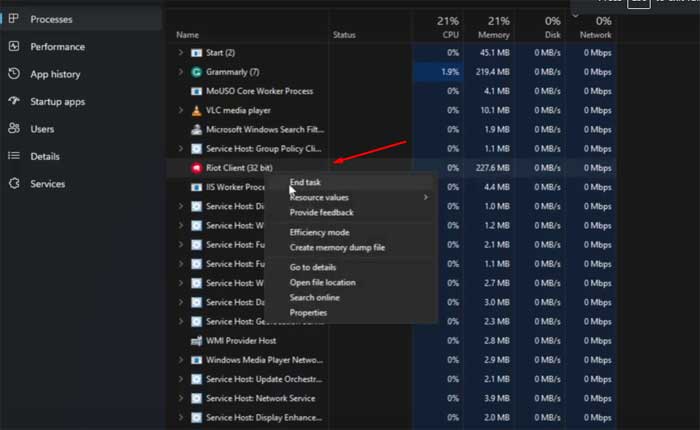Screen dimensions: 700x430
Task: Sort processes by Memory column header
Action: pos(496,27)
